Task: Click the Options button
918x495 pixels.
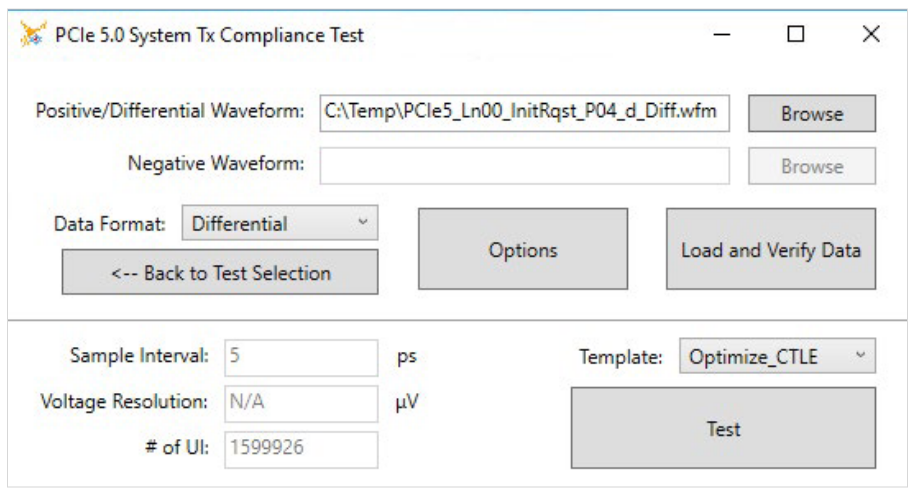Action: (523, 250)
